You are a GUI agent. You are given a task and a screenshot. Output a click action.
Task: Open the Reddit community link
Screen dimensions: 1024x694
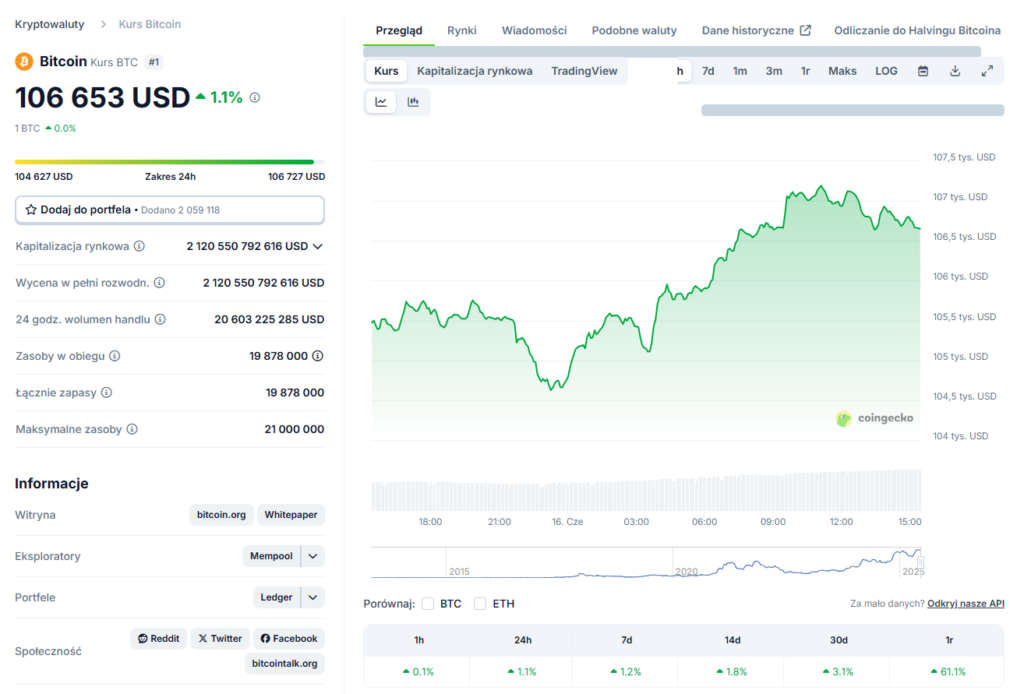[x=159, y=639]
